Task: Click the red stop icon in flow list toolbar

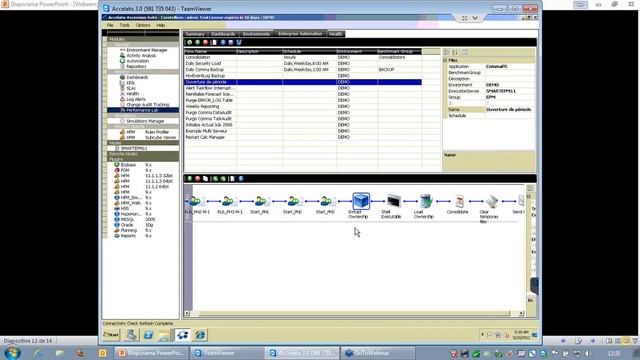Action: 206,42
